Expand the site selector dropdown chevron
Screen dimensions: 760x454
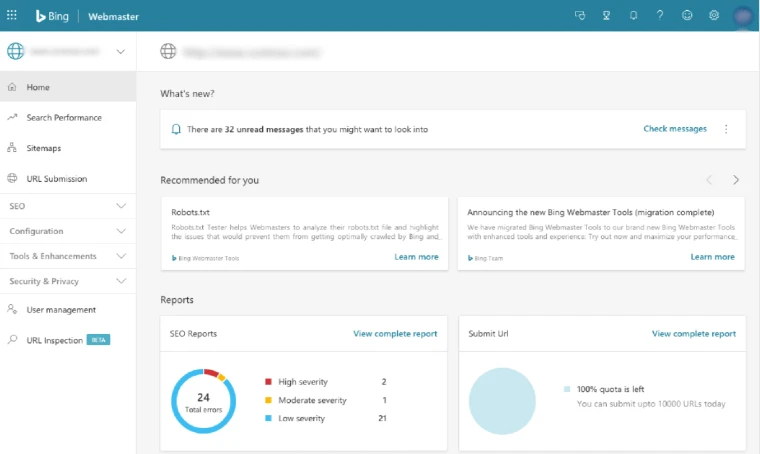click(121, 51)
